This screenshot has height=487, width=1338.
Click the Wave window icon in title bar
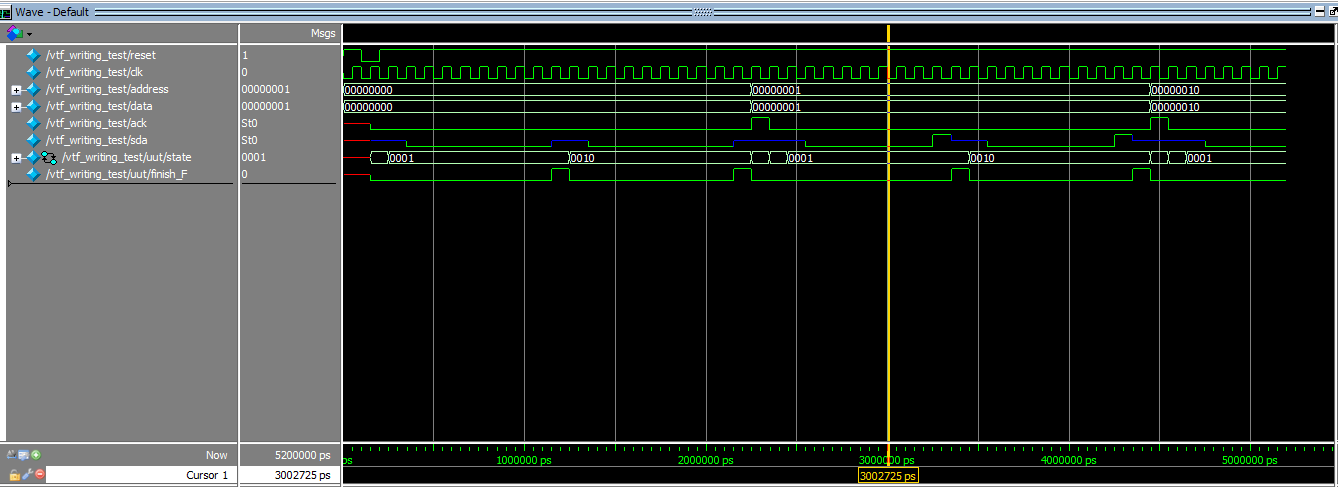point(7,11)
